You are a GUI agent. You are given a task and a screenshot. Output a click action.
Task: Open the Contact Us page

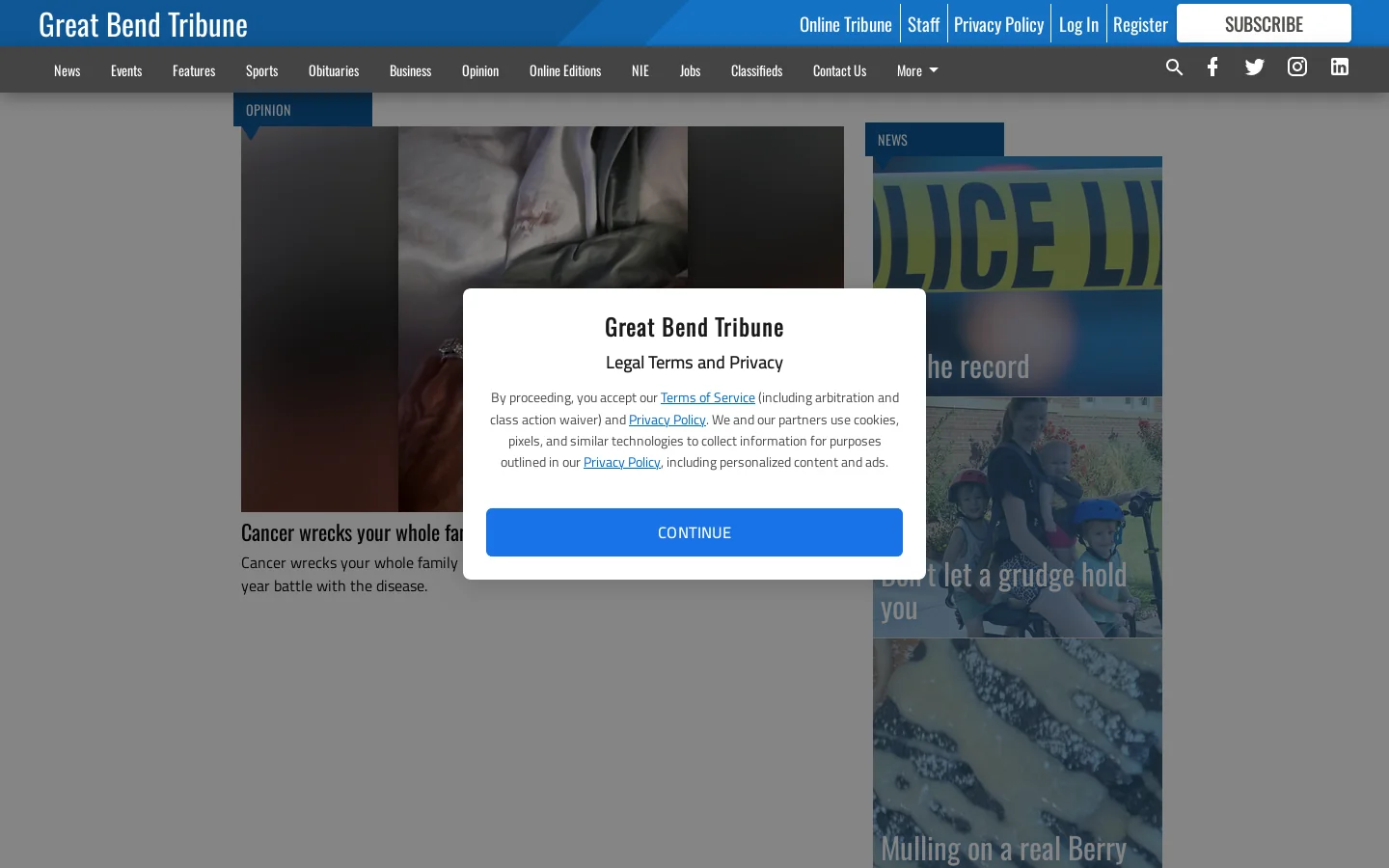pyautogui.click(x=839, y=70)
